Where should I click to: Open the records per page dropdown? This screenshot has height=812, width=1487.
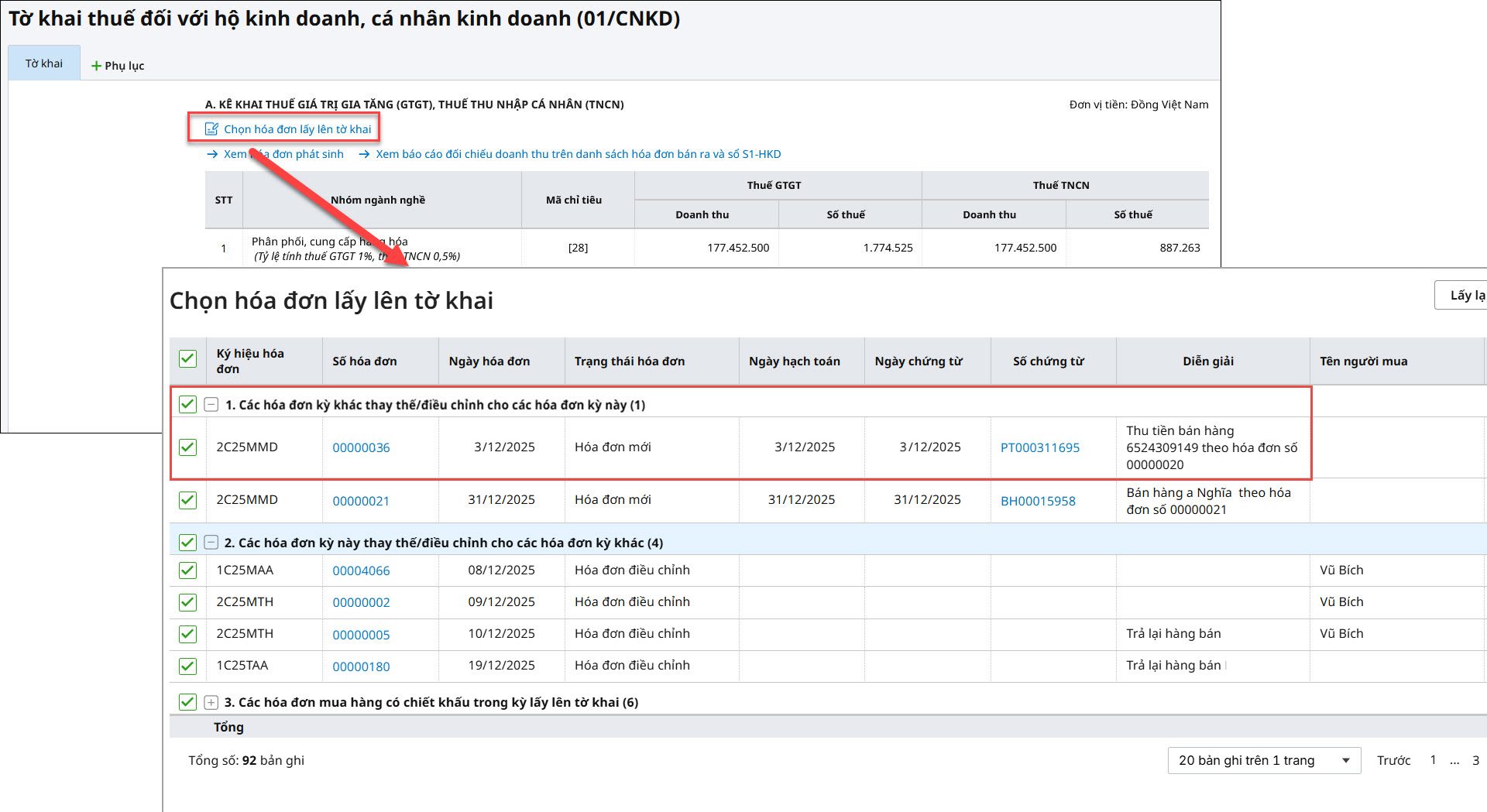tap(1263, 760)
